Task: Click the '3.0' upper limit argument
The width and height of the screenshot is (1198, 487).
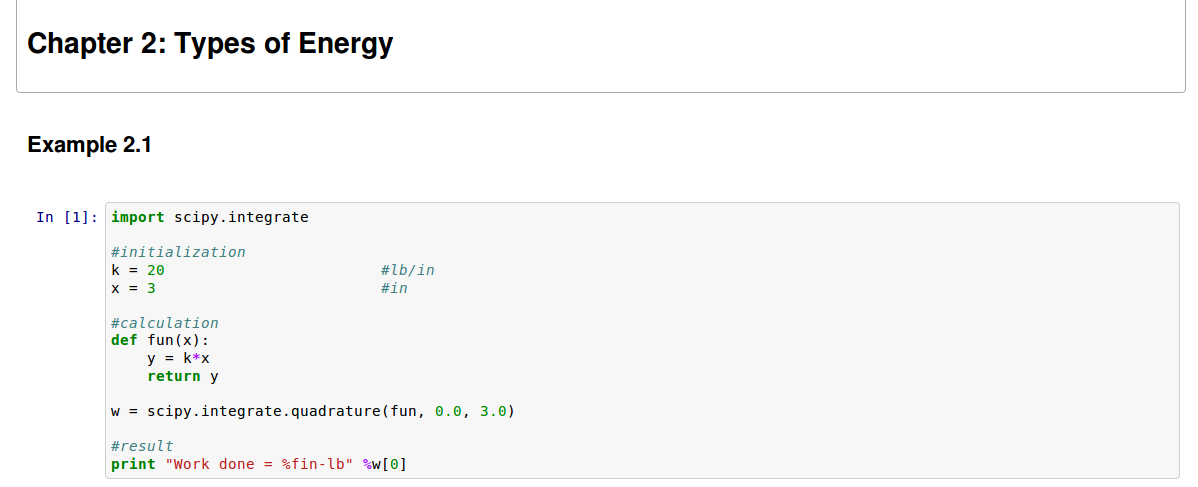Action: [x=494, y=412]
